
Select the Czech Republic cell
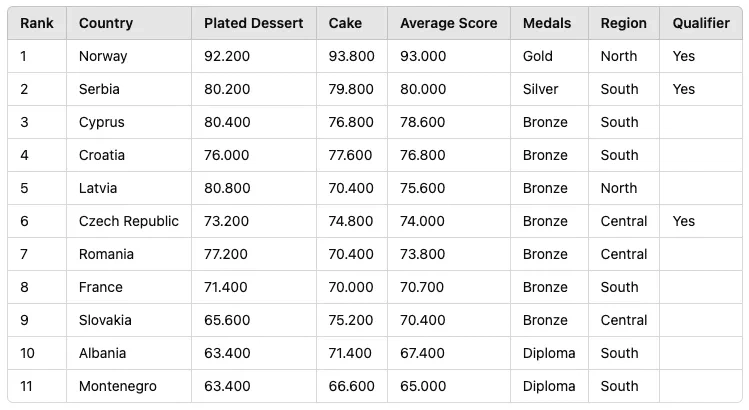click(128, 221)
